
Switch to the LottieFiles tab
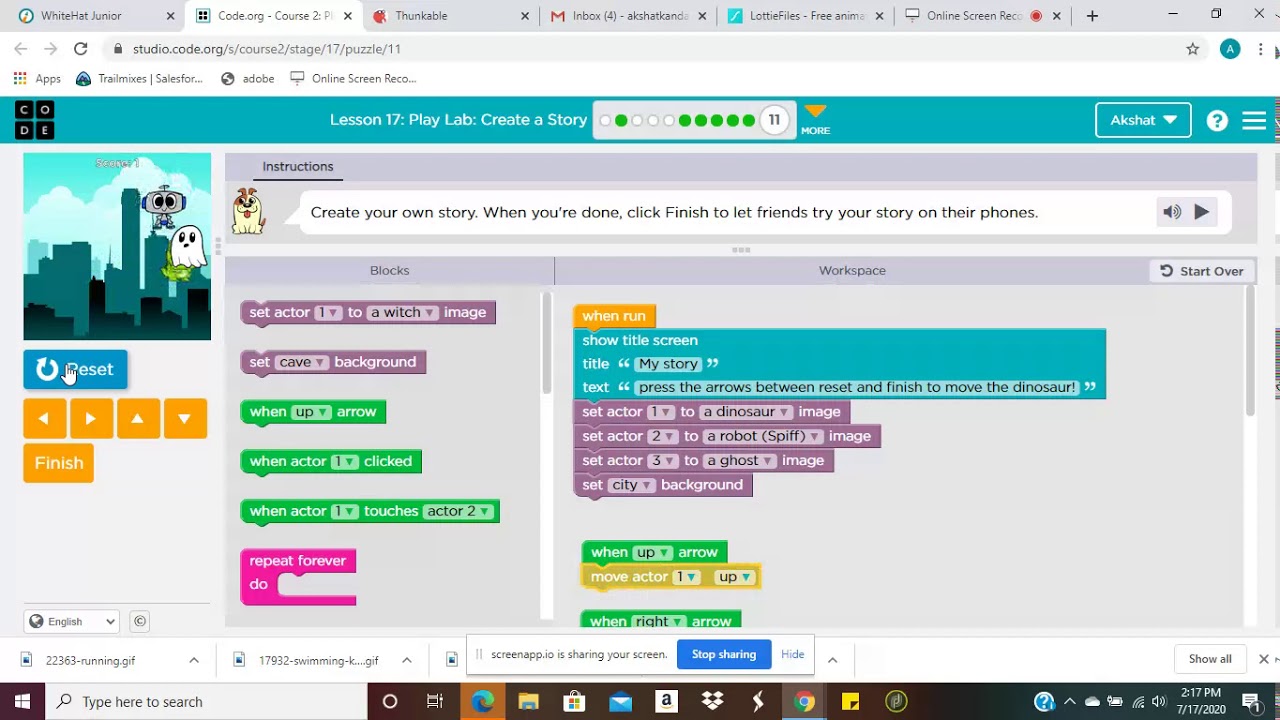pyautogui.click(x=805, y=16)
